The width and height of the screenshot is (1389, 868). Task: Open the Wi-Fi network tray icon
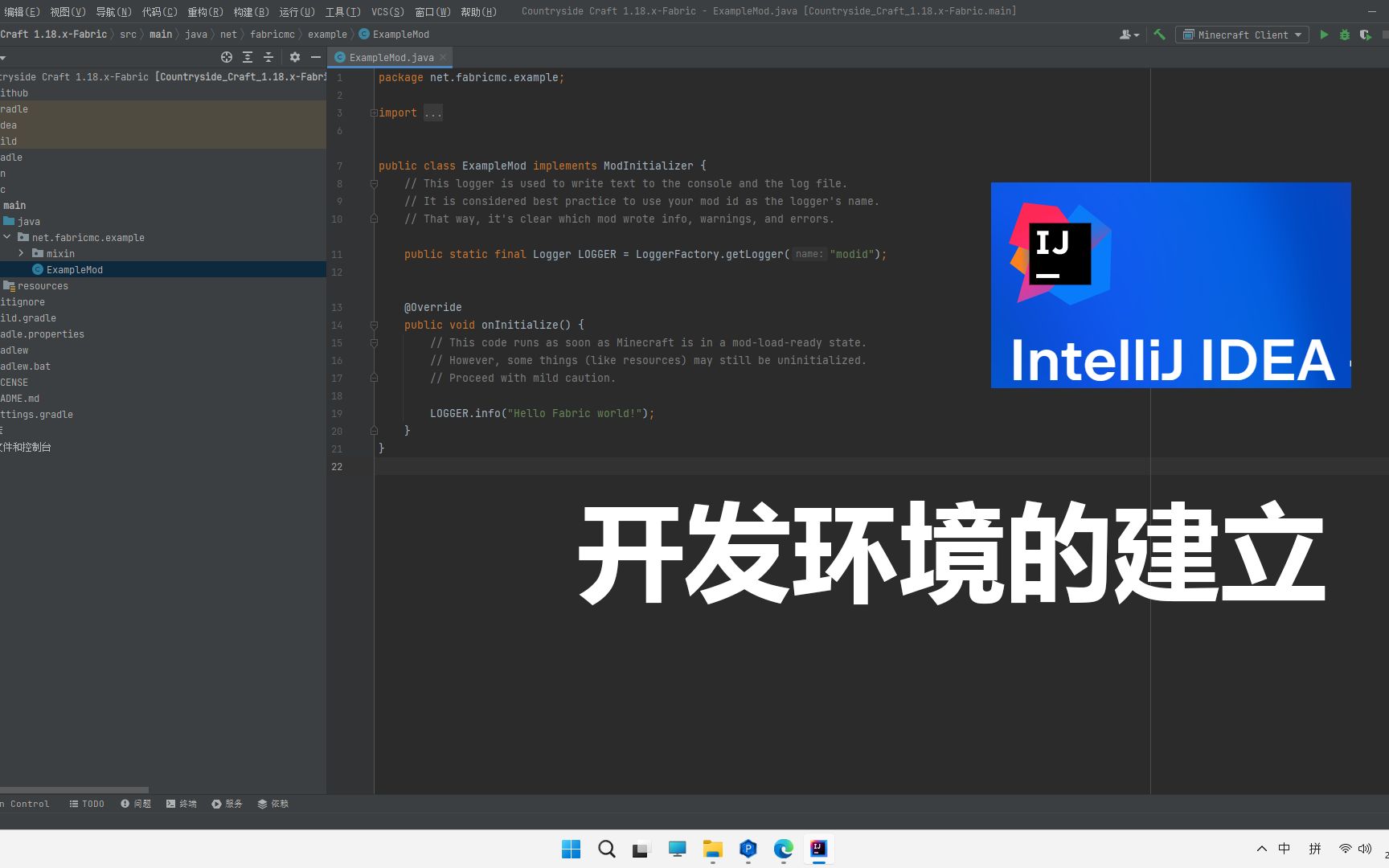pos(1345,849)
